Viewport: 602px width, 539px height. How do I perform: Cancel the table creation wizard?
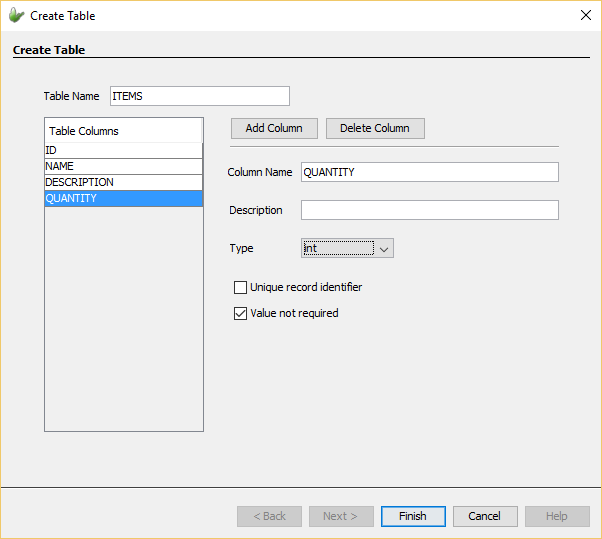click(x=485, y=516)
